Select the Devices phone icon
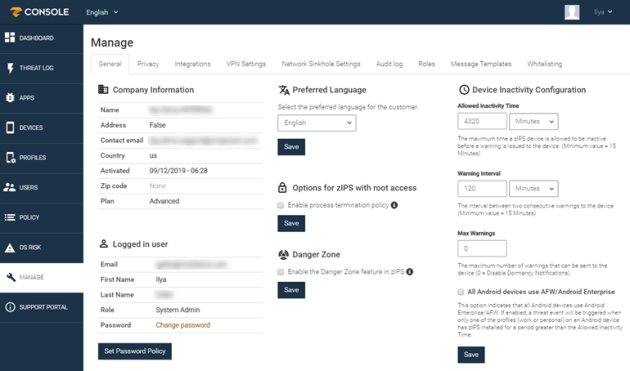The width and height of the screenshot is (630, 371). pyautogui.click(x=10, y=127)
